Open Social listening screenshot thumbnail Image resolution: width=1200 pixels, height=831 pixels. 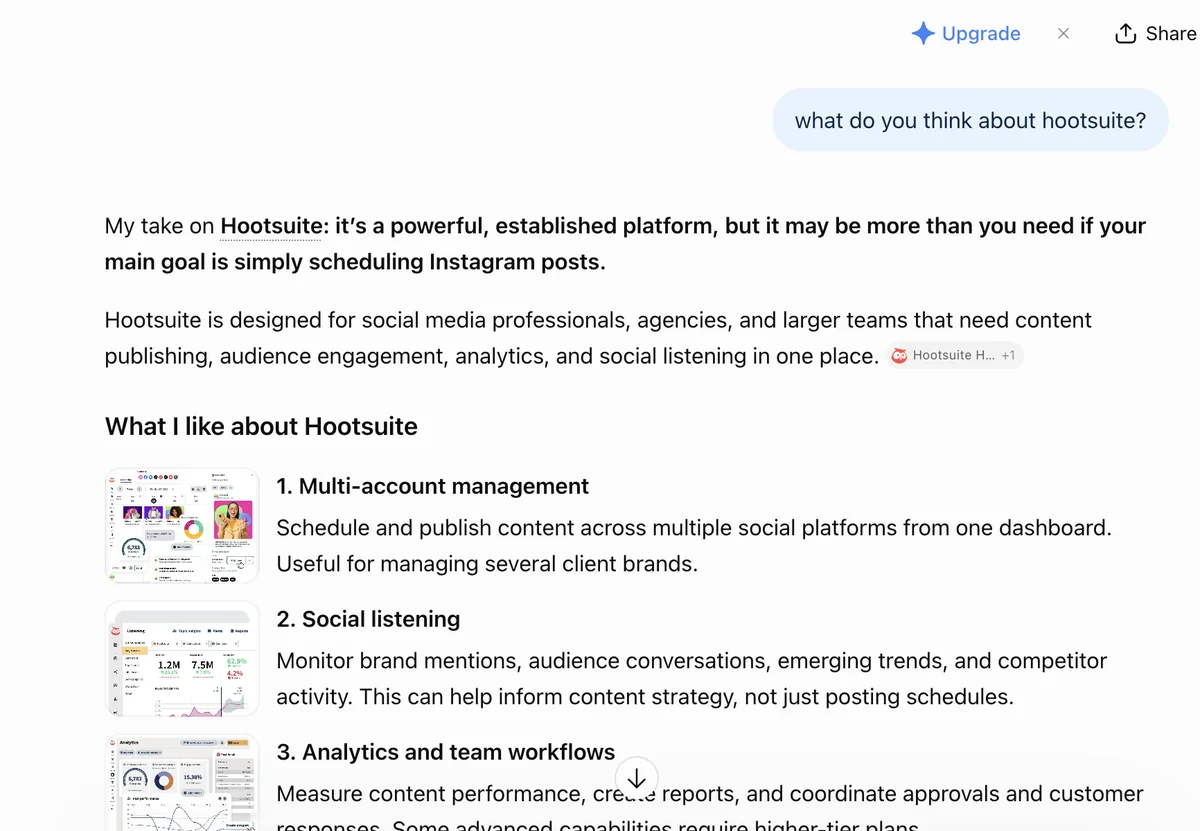click(x=182, y=659)
